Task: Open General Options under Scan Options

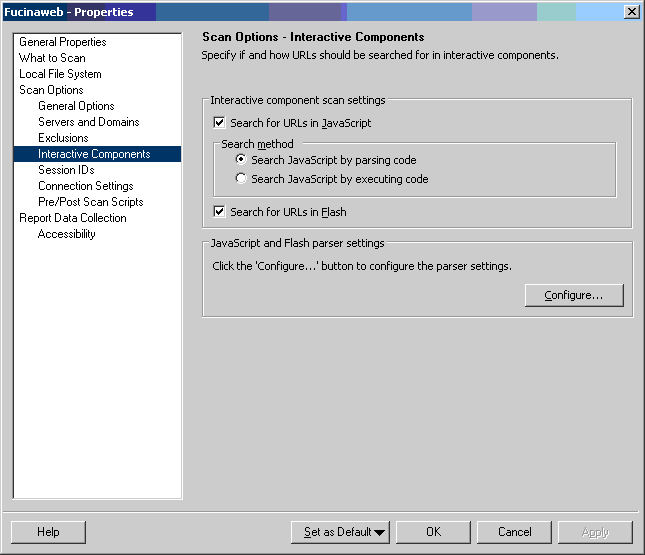Action: pyautogui.click(x=76, y=106)
